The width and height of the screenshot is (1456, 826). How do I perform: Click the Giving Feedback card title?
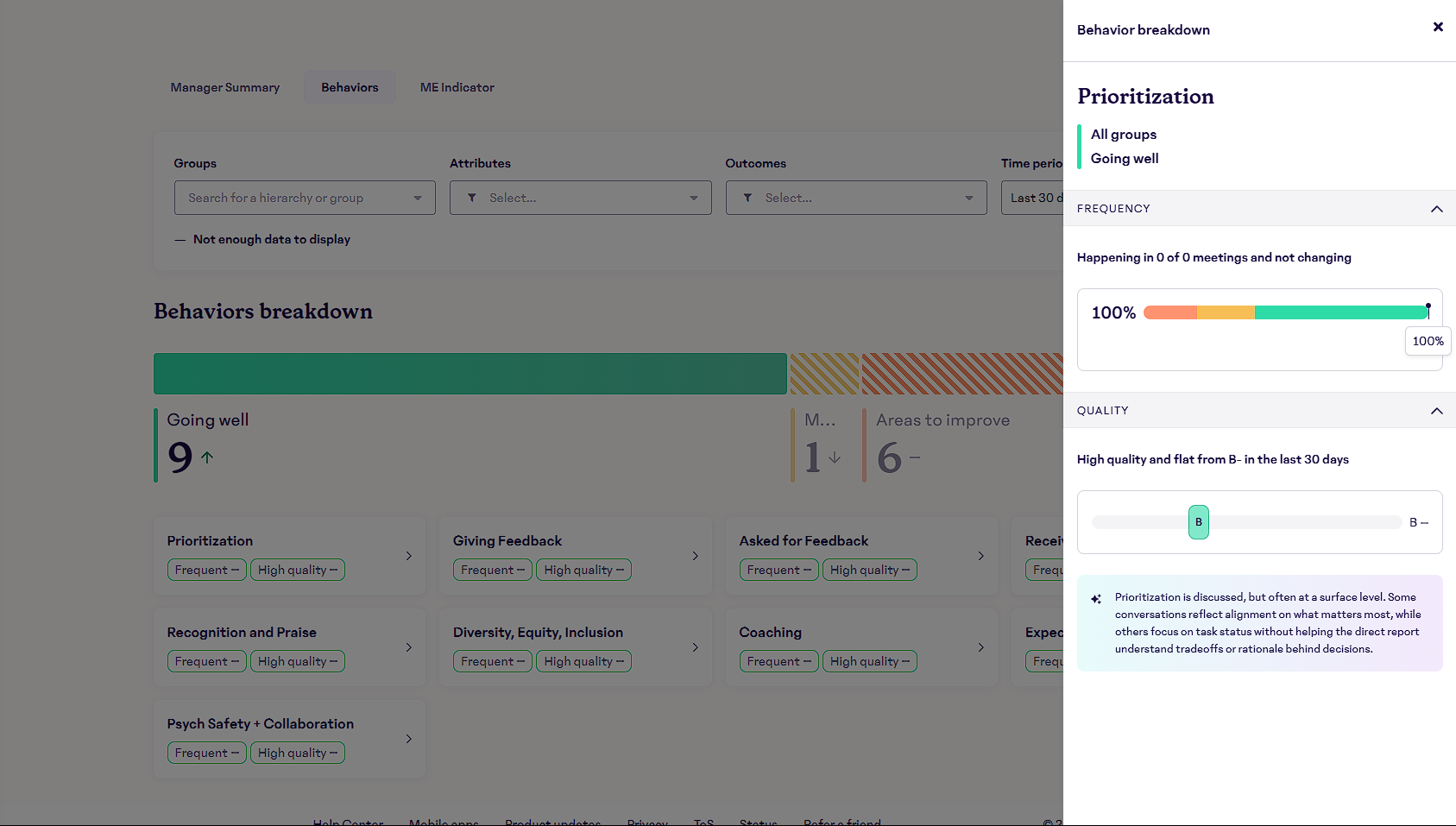click(507, 540)
